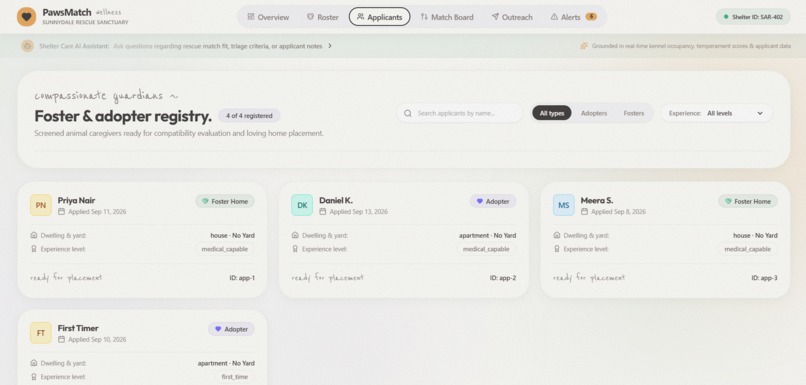Image resolution: width=806 pixels, height=385 pixels.
Task: Open the Overview tab
Action: [268, 17]
